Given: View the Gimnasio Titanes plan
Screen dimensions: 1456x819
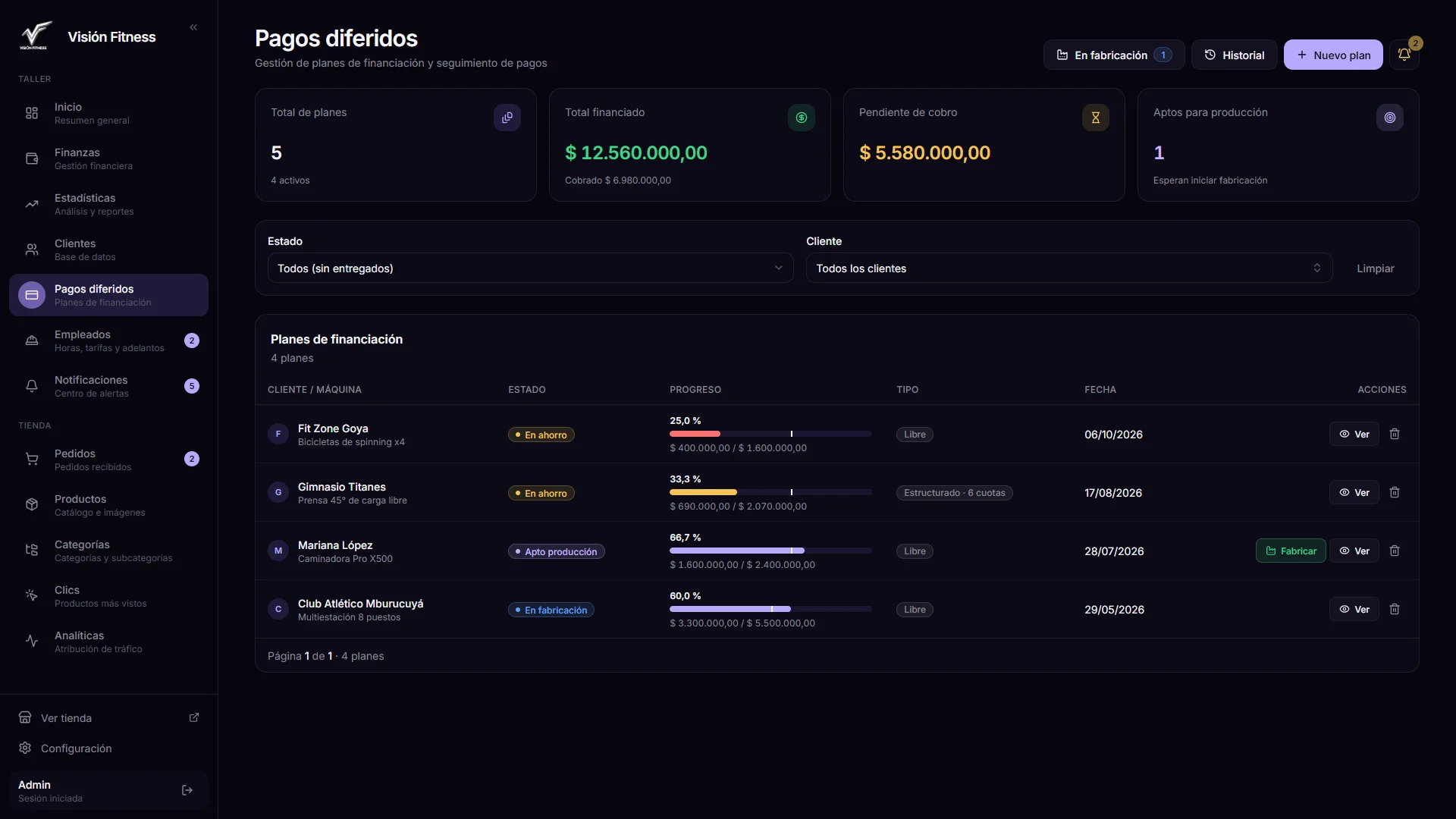Looking at the screenshot, I should pos(1354,492).
